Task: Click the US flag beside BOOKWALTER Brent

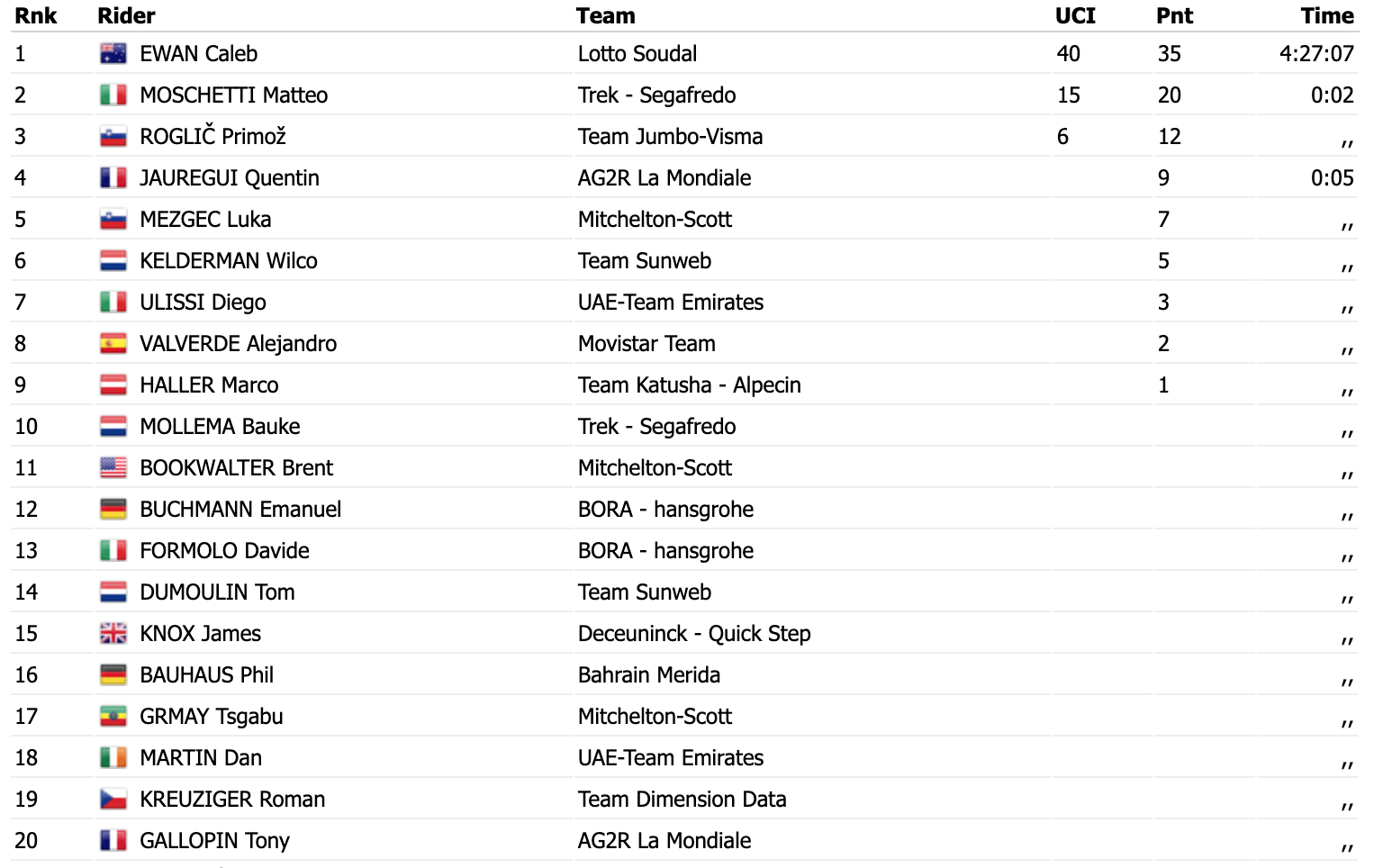Action: (113, 468)
